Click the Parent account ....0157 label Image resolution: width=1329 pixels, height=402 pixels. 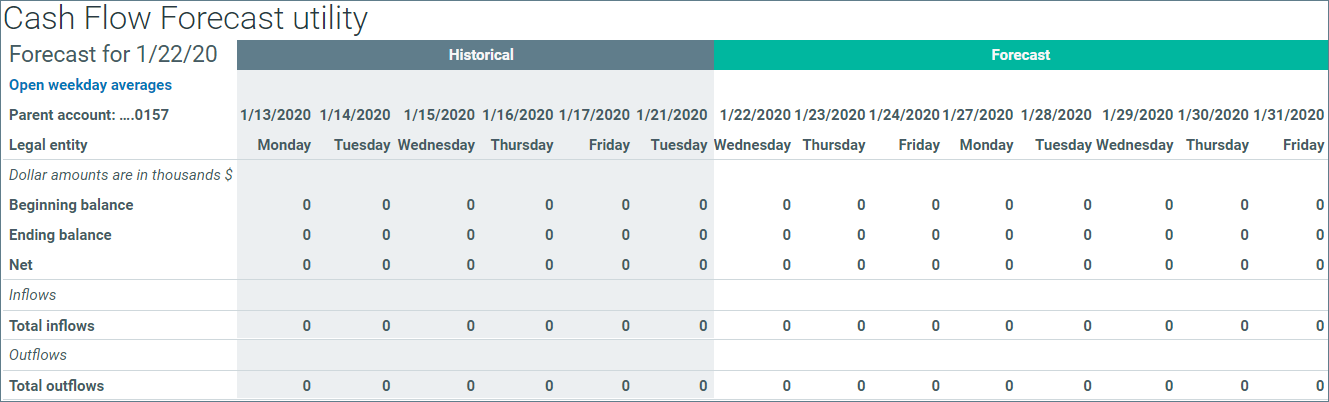click(89, 115)
